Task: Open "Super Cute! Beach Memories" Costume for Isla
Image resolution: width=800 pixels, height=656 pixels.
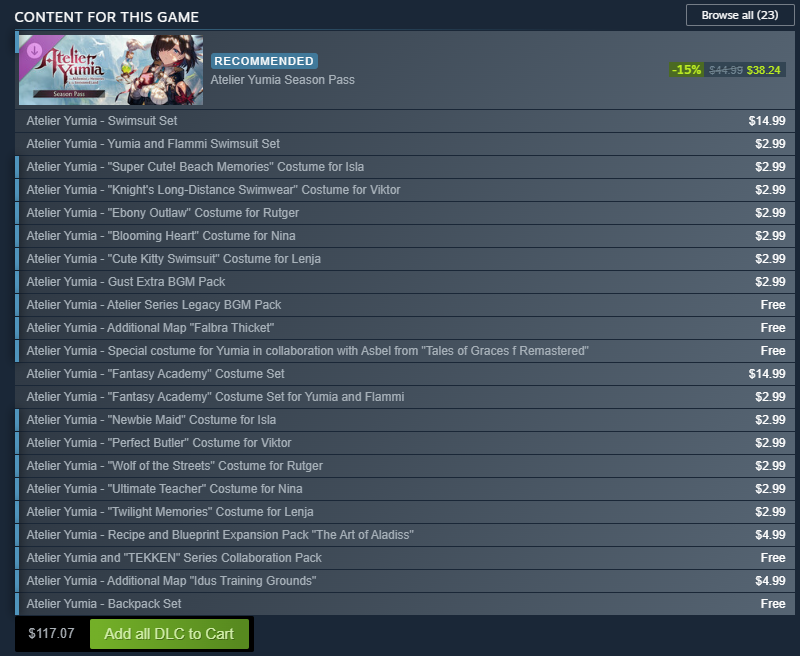Action: (405, 167)
